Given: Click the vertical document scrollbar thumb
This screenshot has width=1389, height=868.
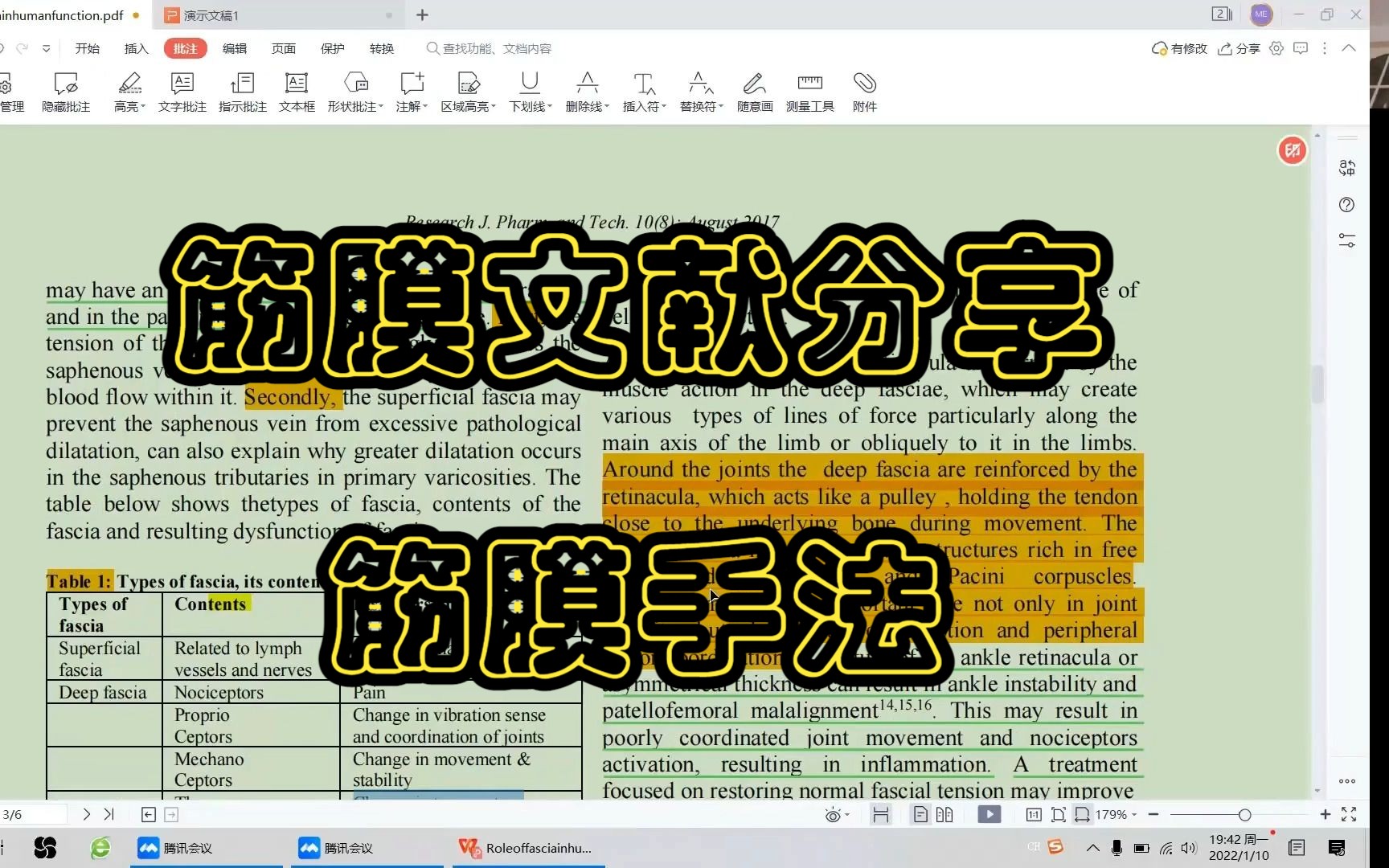Looking at the screenshot, I should point(1318,384).
